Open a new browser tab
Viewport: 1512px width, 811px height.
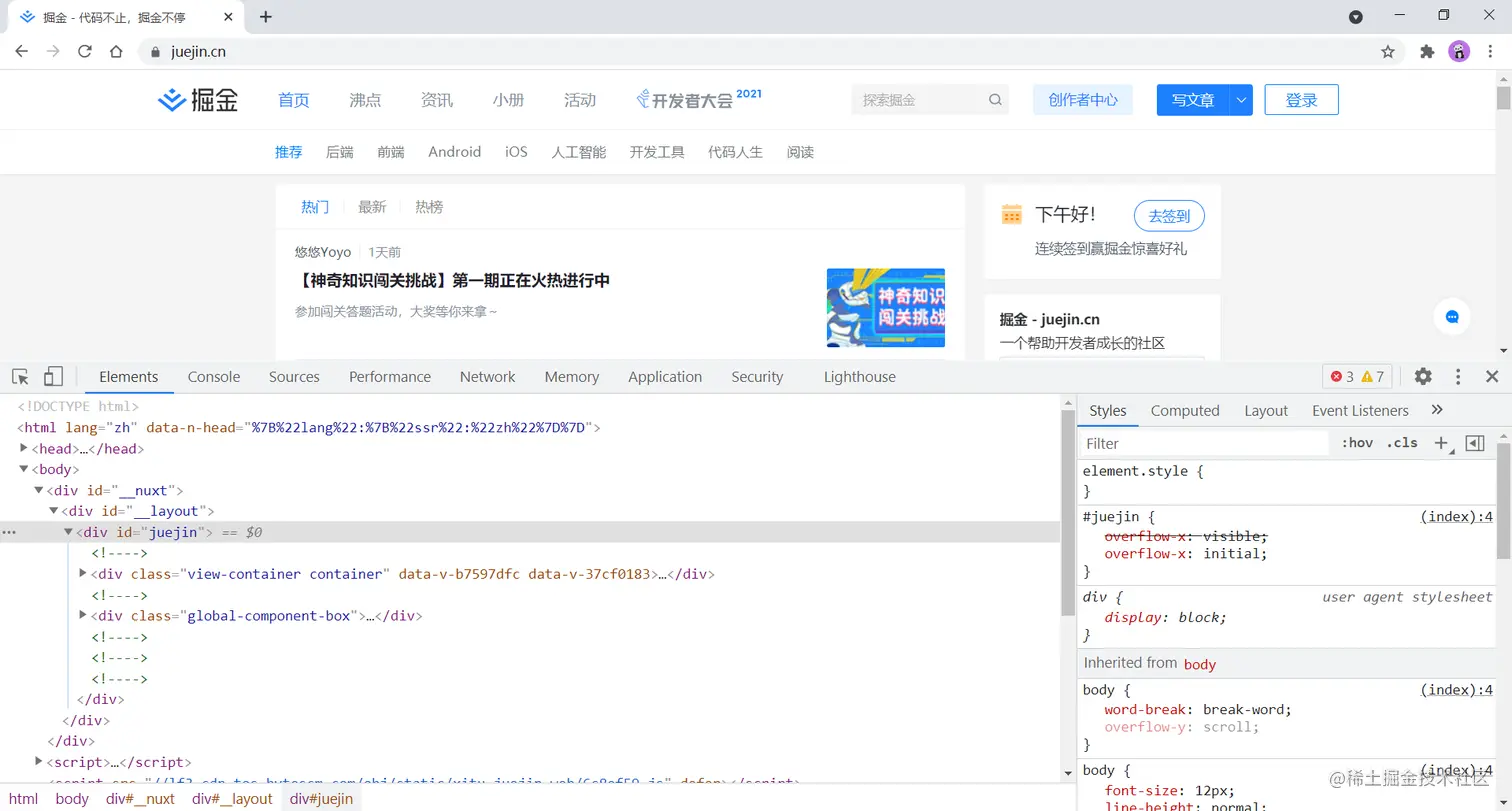(x=265, y=17)
